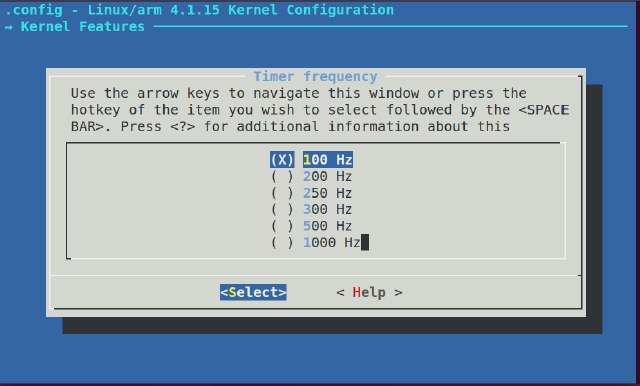Choose the 200 Hz radio parentheses
Viewport: 640px width, 386px height.
pyautogui.click(x=282, y=176)
